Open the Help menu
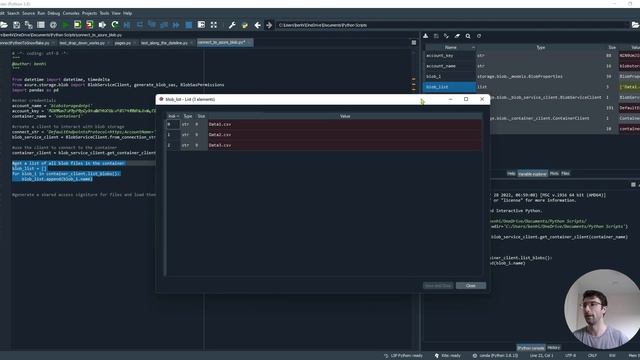This screenshot has width=640, height=360. click(127, 13)
